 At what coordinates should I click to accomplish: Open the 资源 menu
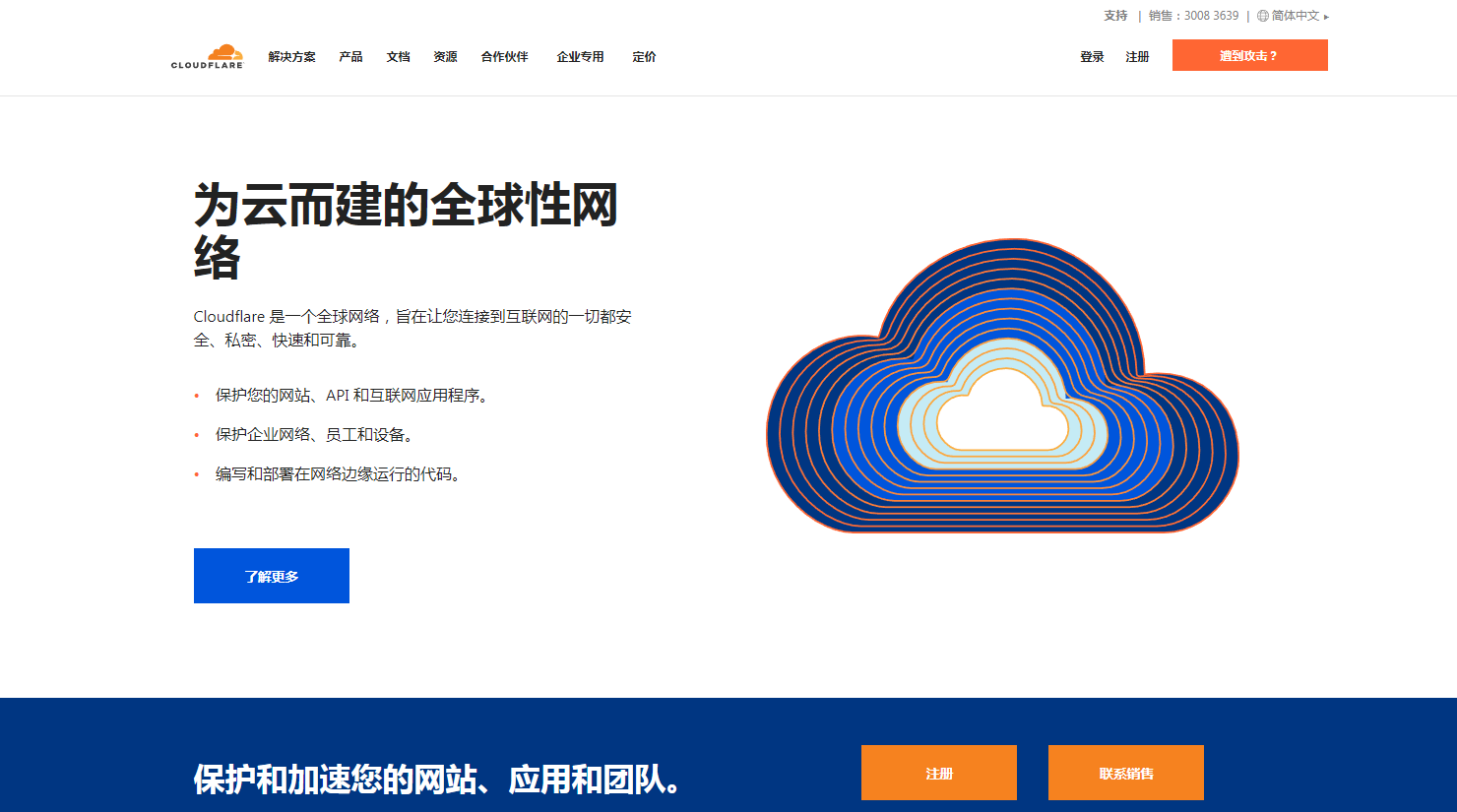click(x=445, y=57)
